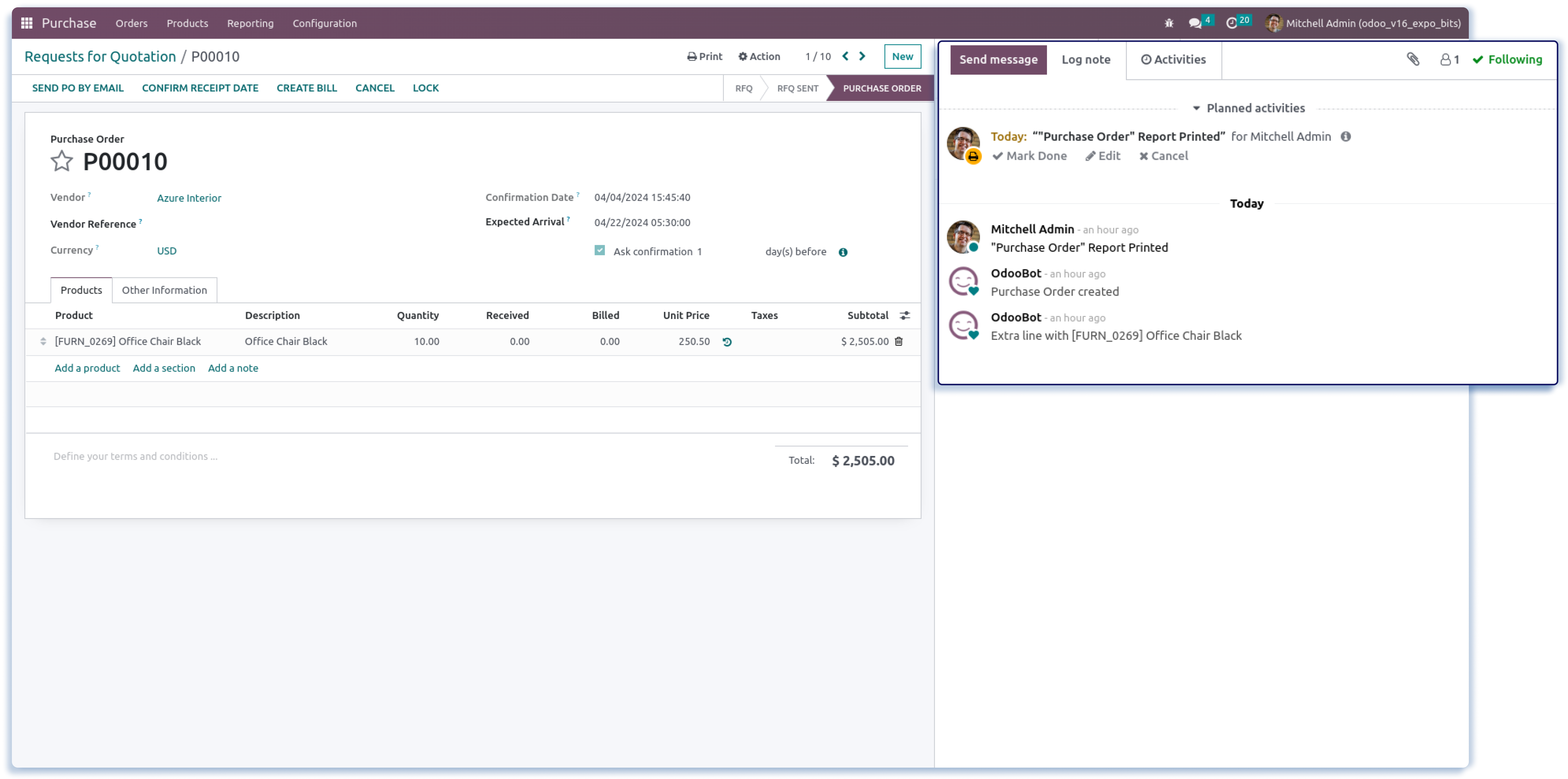Click SEND PO BY EMAIL
The width and height of the screenshot is (1568, 779).
click(78, 88)
